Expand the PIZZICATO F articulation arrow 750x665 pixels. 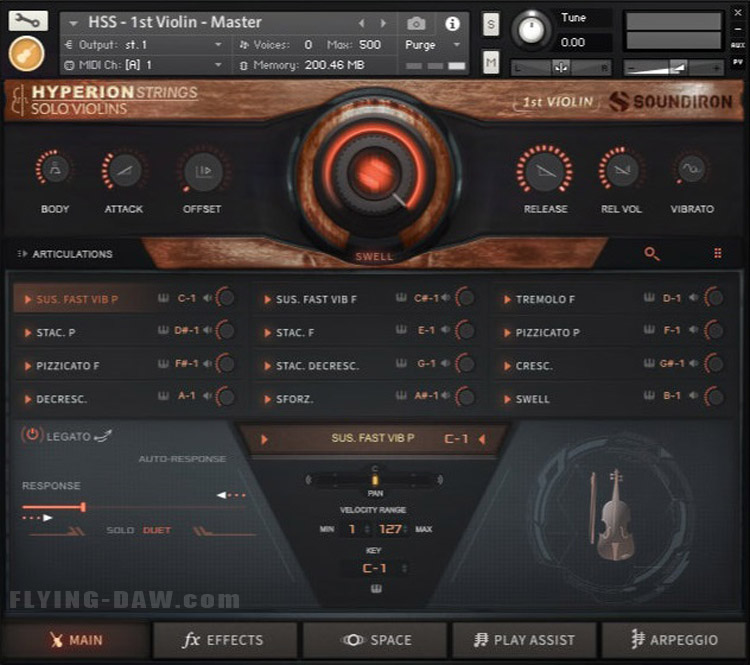click(x=28, y=366)
